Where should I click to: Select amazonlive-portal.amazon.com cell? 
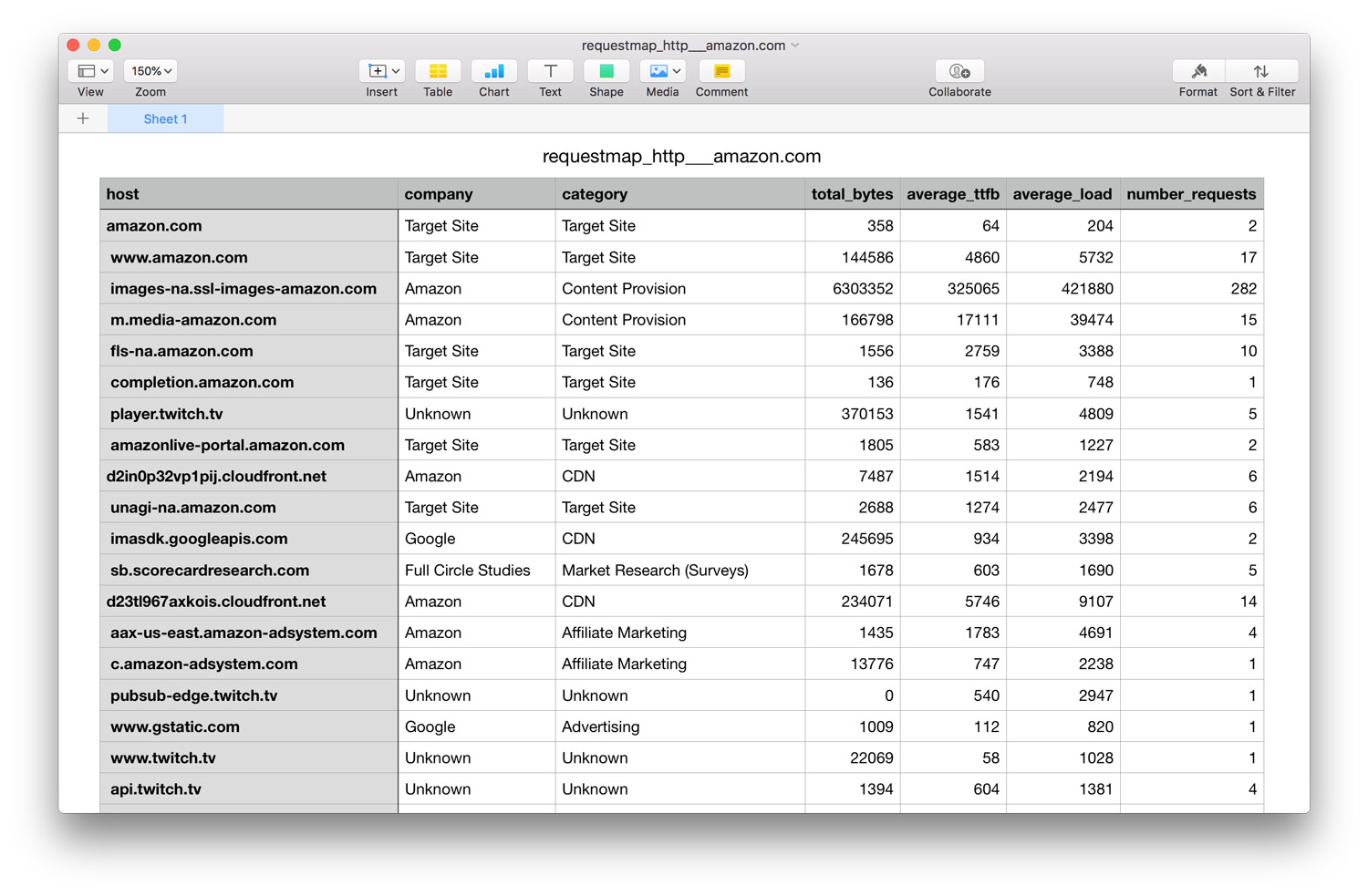pyautogui.click(x=249, y=445)
